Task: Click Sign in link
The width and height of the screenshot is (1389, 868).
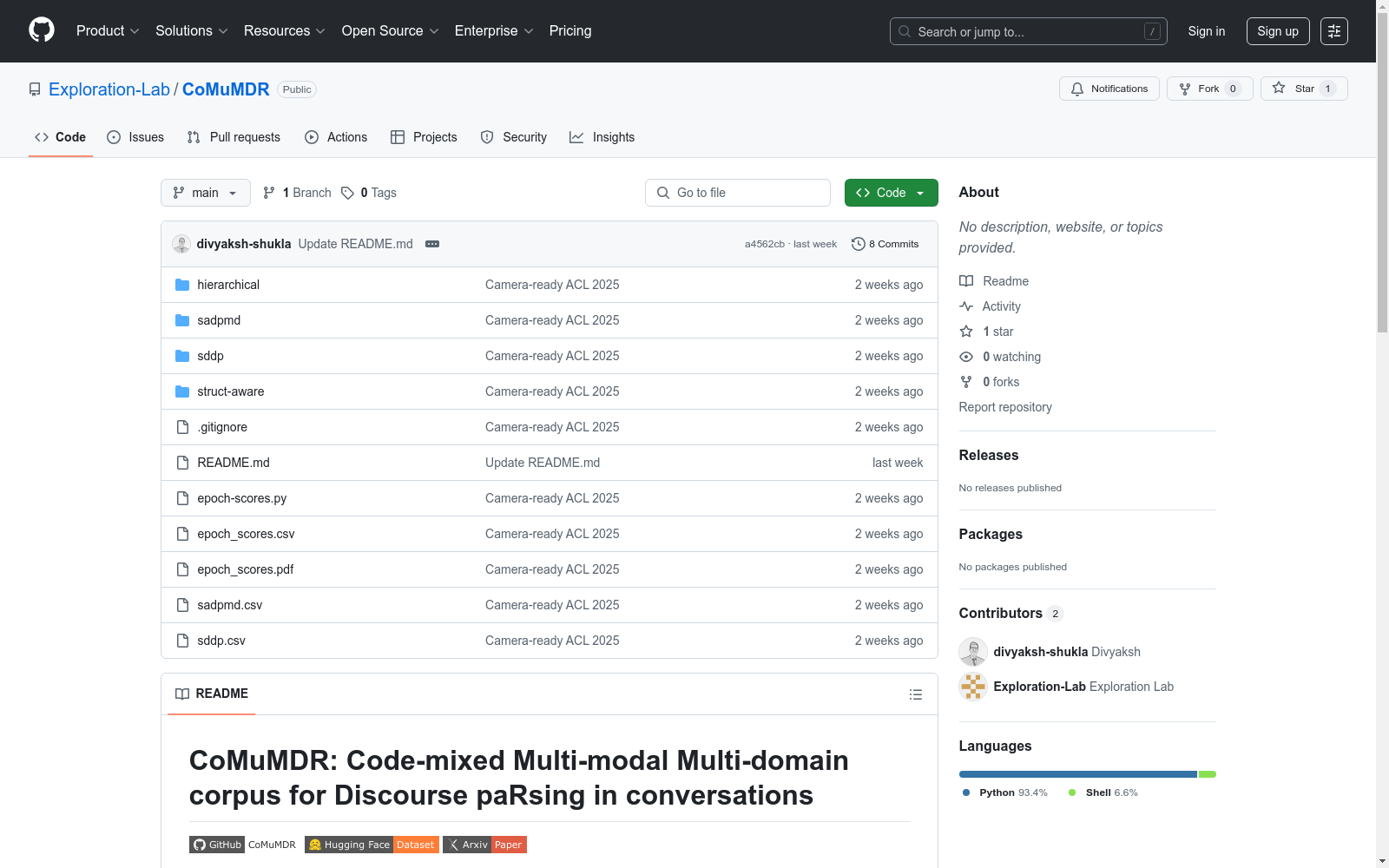Action: pos(1207,31)
